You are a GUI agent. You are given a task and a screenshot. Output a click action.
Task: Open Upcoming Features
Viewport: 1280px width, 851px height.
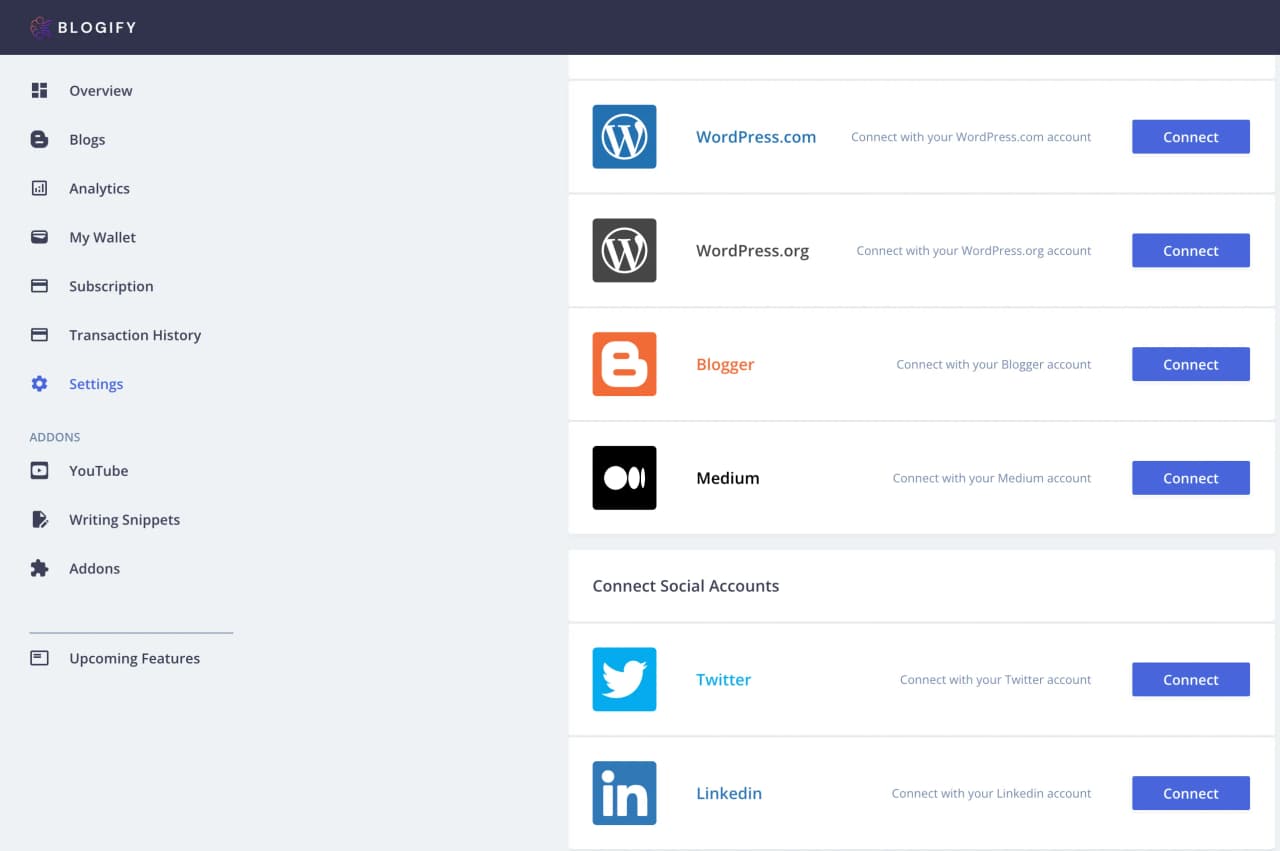(134, 658)
